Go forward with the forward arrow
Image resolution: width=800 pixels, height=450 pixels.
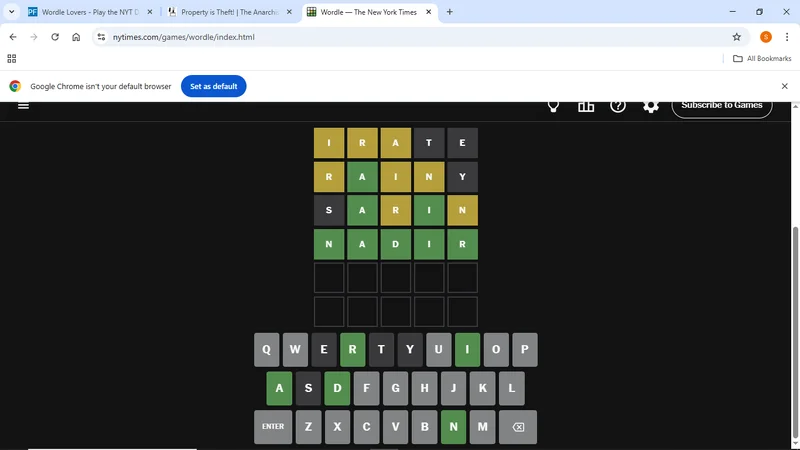pos(34,37)
